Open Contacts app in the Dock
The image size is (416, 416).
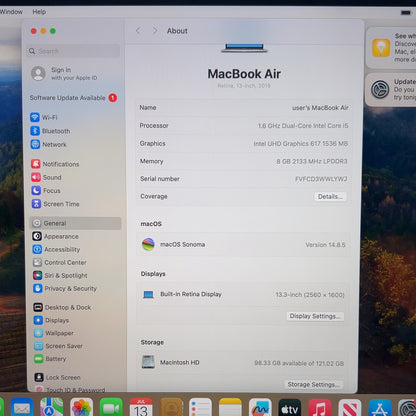(171, 407)
